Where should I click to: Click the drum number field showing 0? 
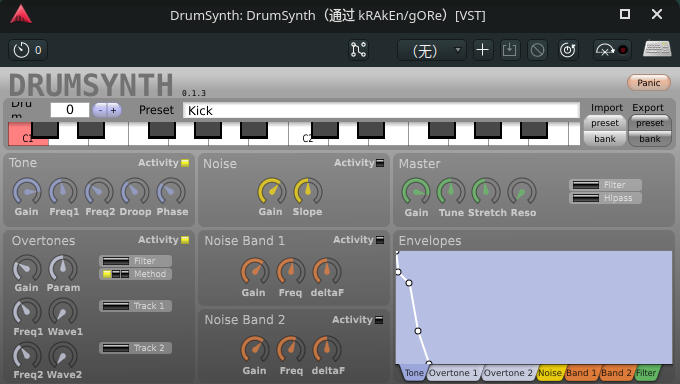(x=70, y=110)
